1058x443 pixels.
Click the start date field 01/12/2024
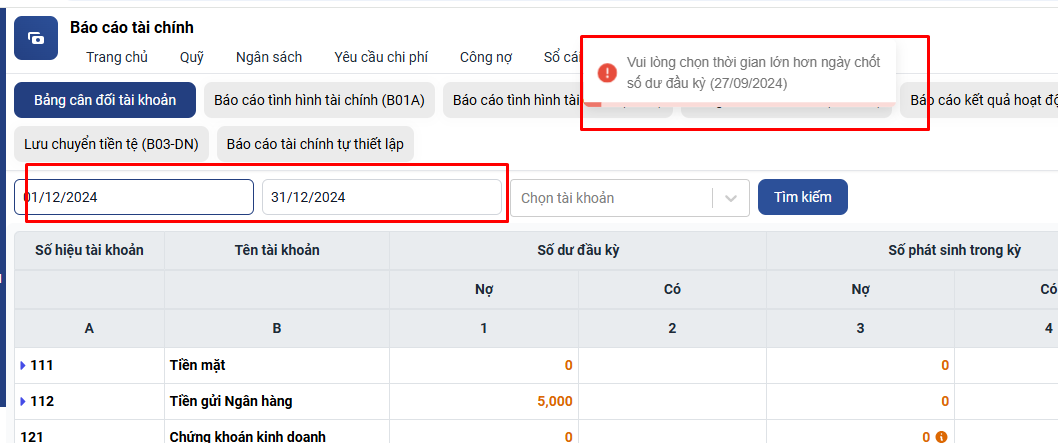tap(134, 198)
